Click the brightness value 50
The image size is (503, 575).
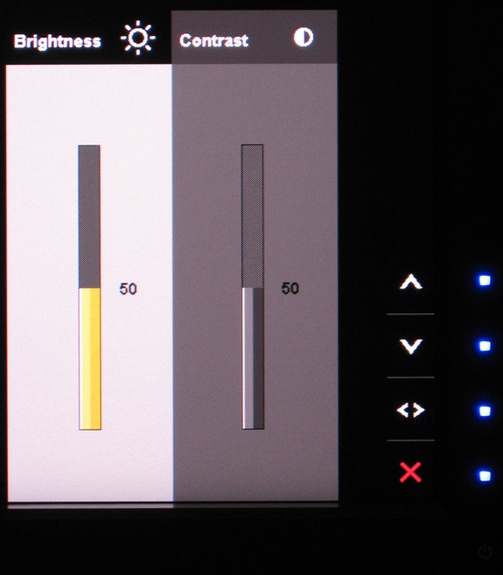click(128, 289)
